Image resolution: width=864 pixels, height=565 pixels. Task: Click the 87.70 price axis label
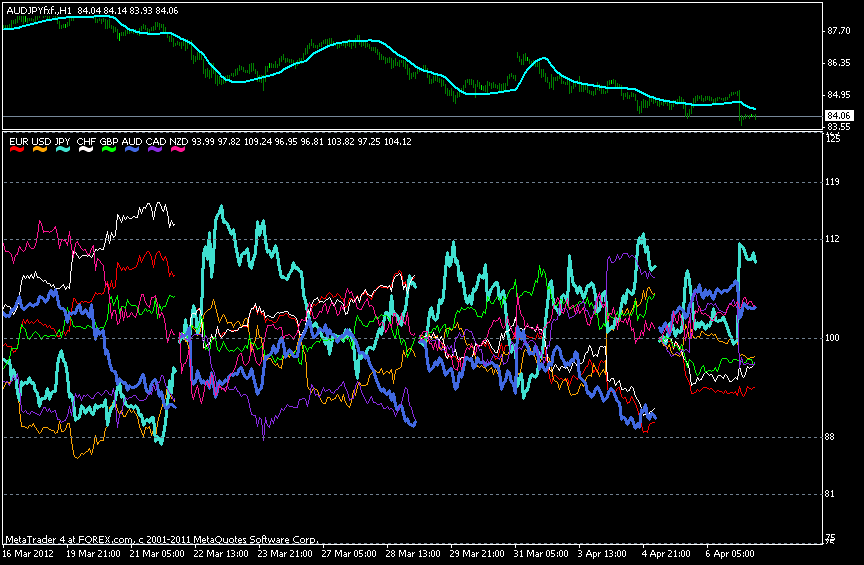[839, 31]
